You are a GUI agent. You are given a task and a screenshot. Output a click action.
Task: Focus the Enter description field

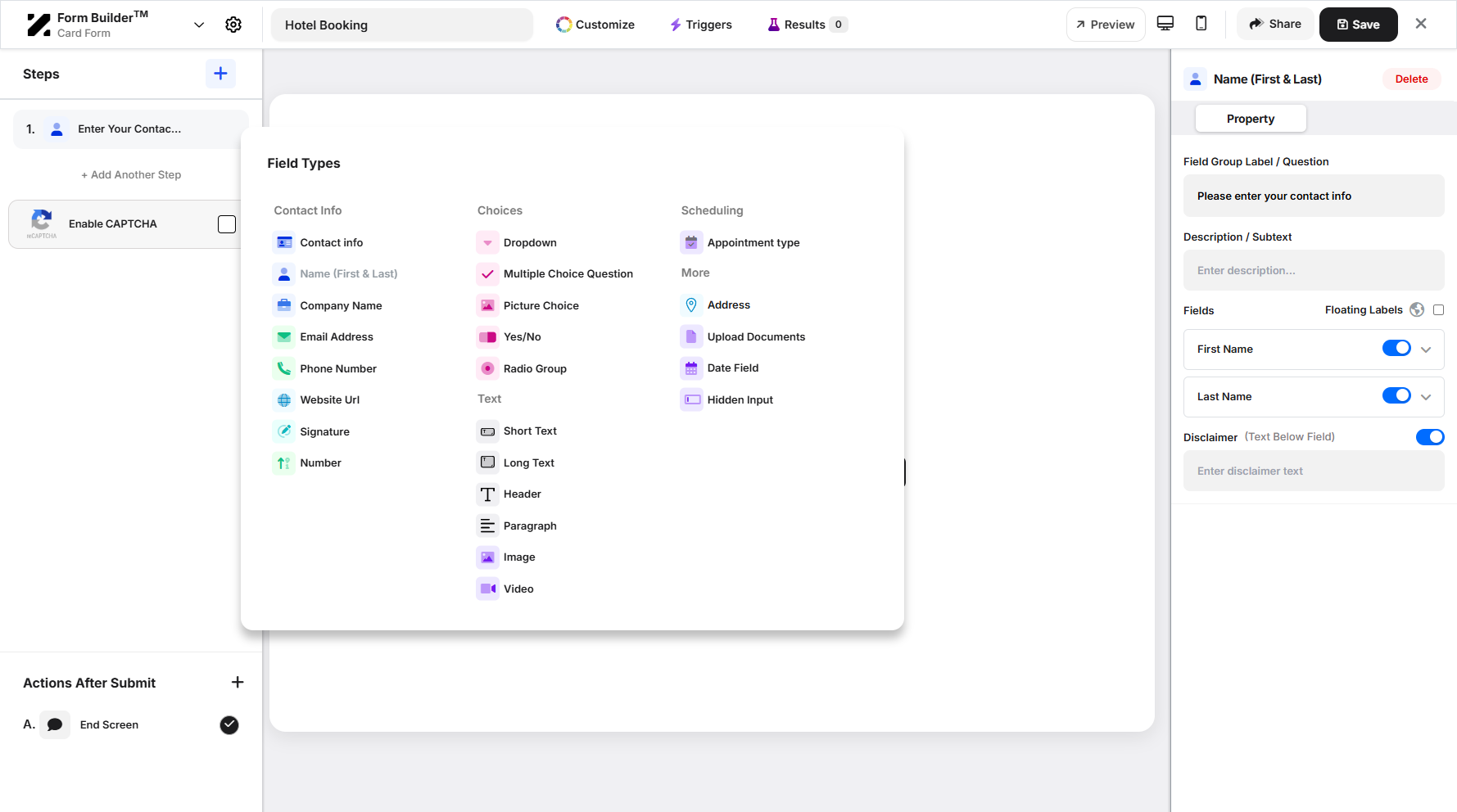tap(1314, 271)
